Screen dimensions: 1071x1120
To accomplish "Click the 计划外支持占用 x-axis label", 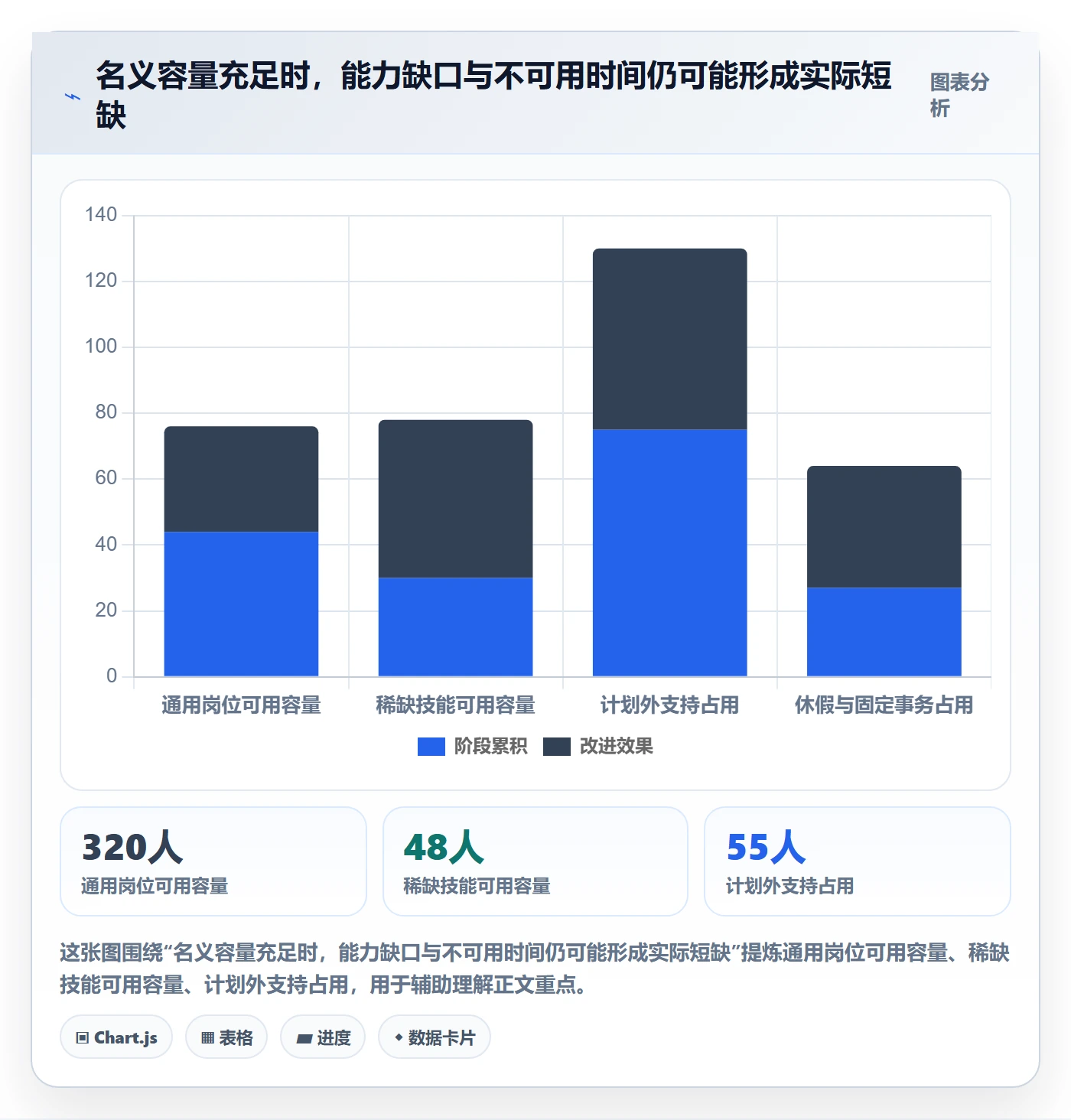I will [x=669, y=705].
